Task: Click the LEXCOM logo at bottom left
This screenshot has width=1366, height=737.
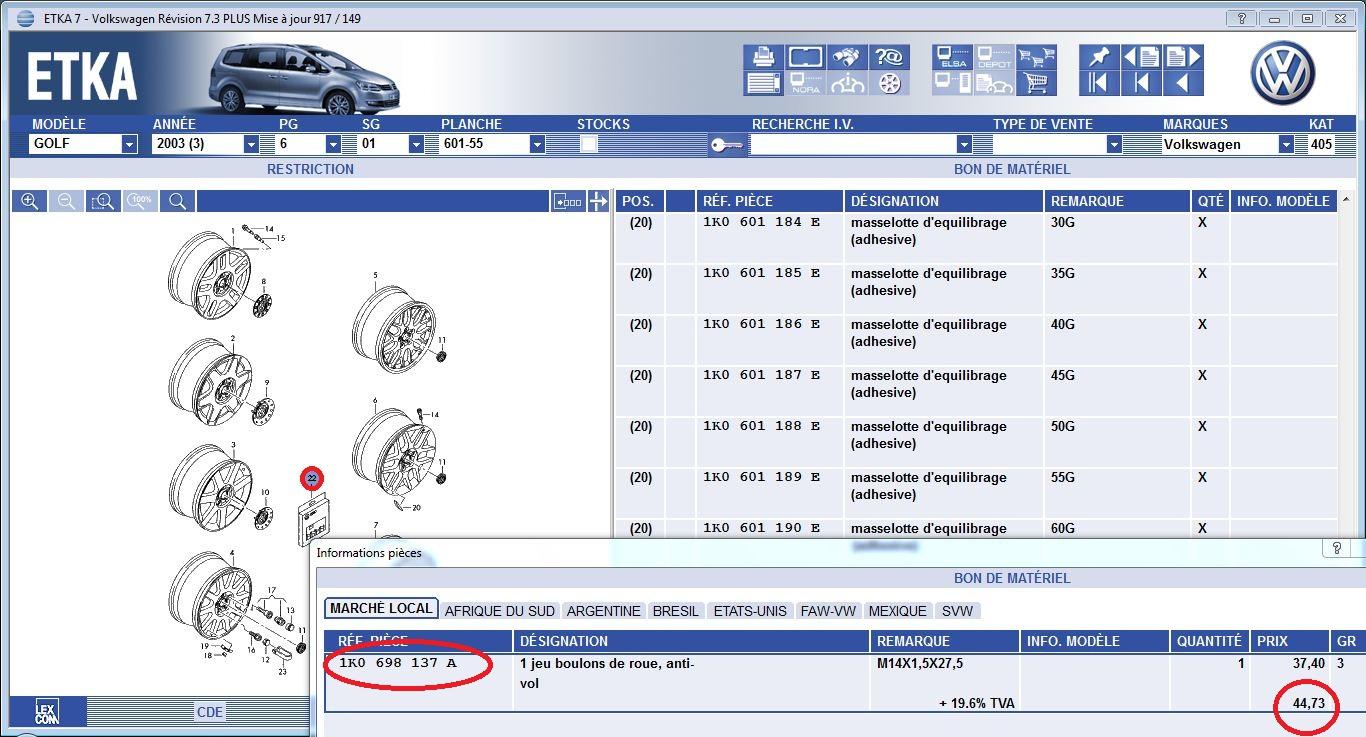Action: 47,711
